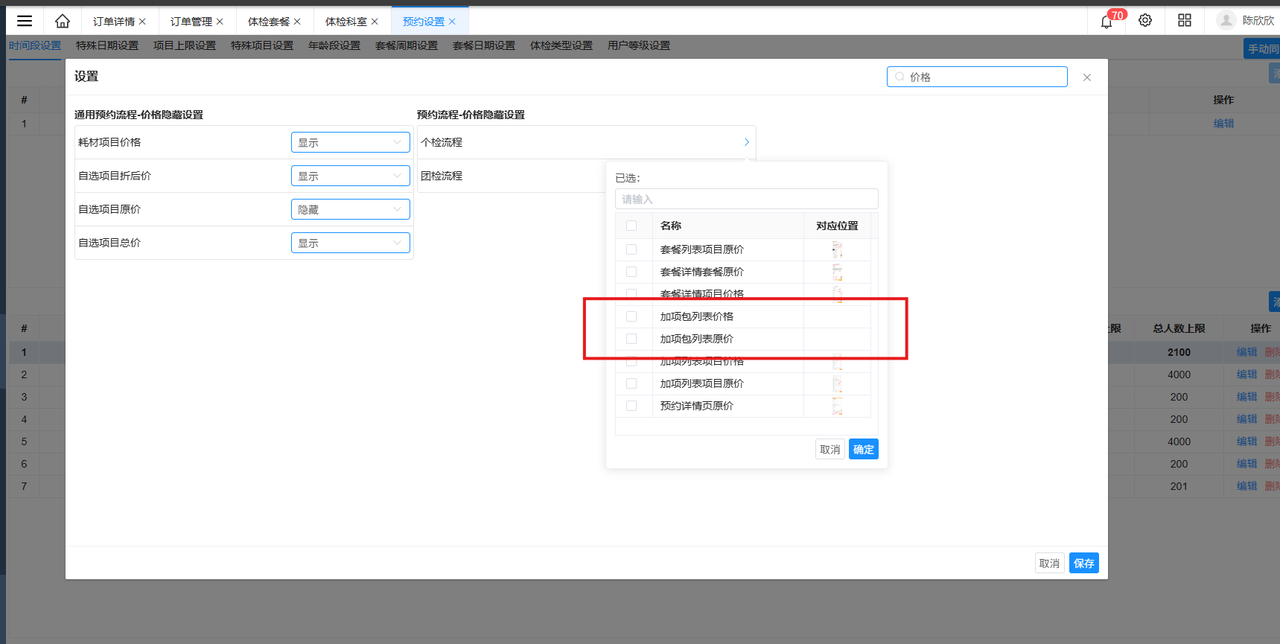Go to the home page icon
1280x644 pixels.
63,21
